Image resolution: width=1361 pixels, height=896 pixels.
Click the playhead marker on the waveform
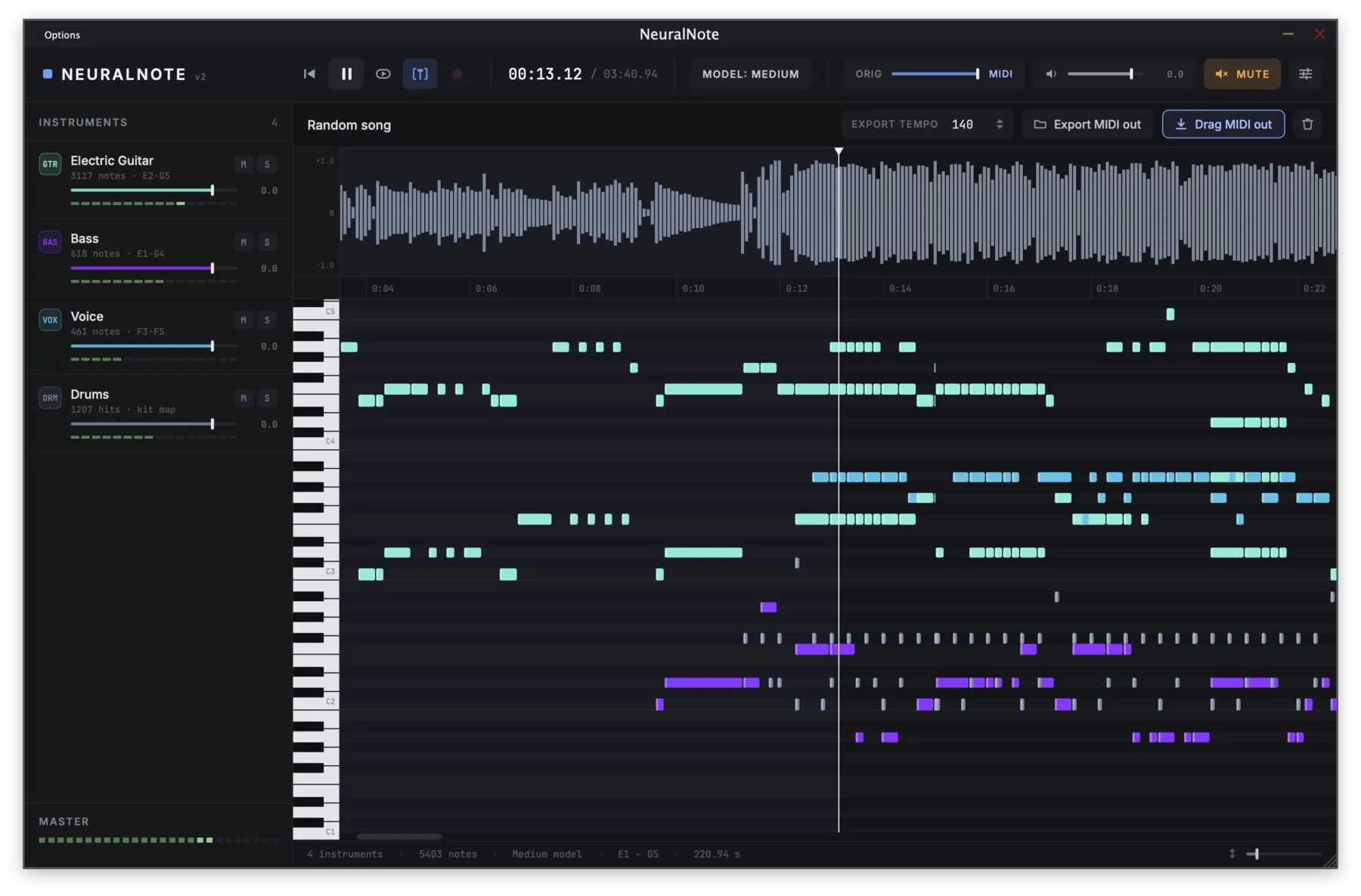(839, 152)
